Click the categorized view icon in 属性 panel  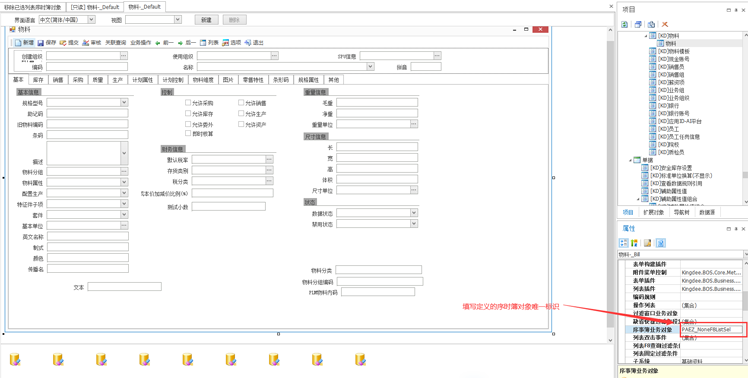point(623,243)
